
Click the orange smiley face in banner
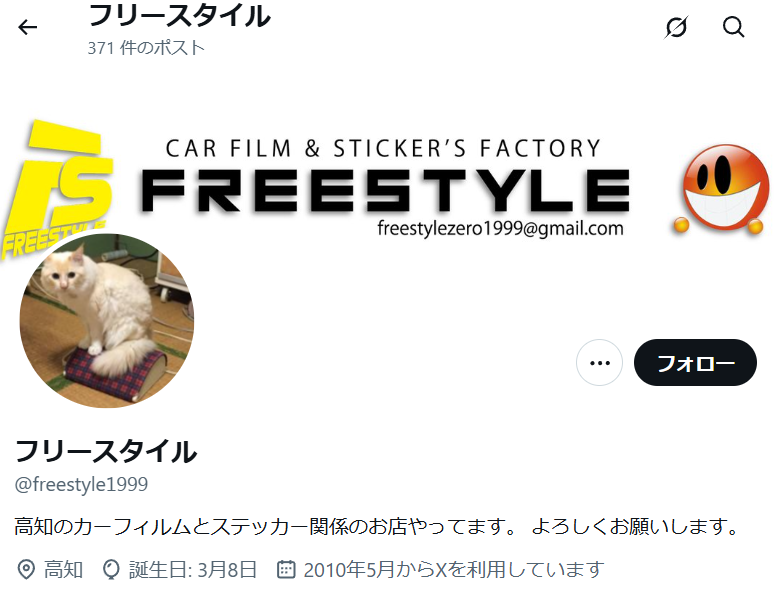coord(720,189)
